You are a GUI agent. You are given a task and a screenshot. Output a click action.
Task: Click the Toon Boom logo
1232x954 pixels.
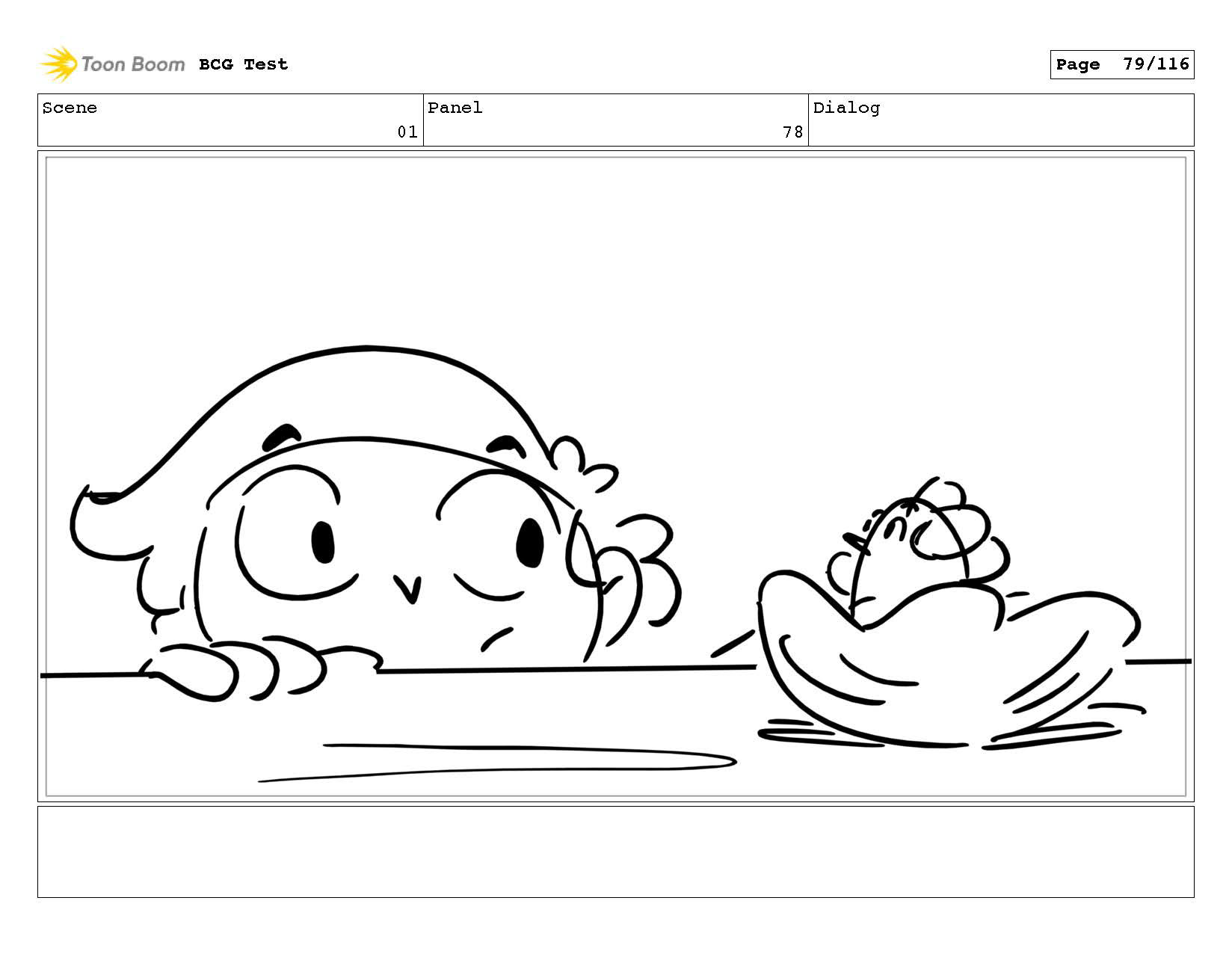coord(112,64)
